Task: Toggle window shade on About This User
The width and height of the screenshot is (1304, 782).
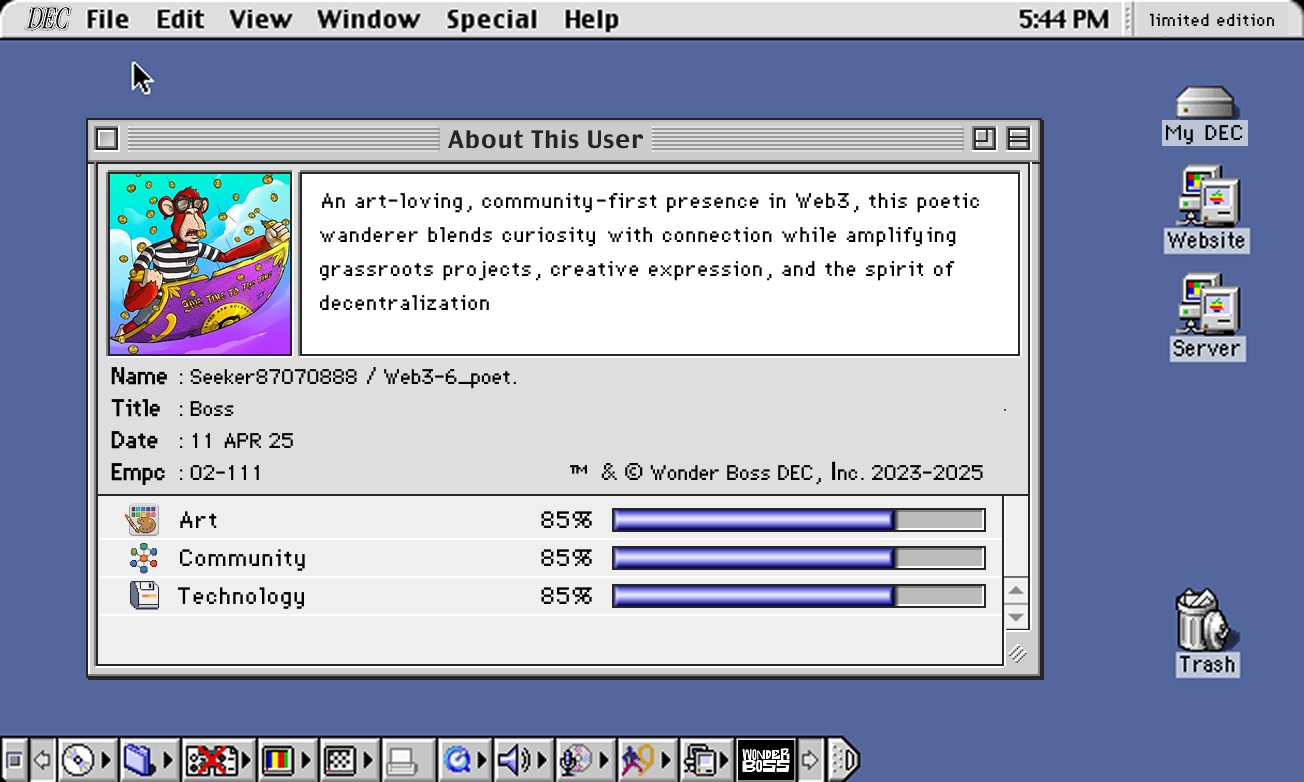Action: (1018, 139)
